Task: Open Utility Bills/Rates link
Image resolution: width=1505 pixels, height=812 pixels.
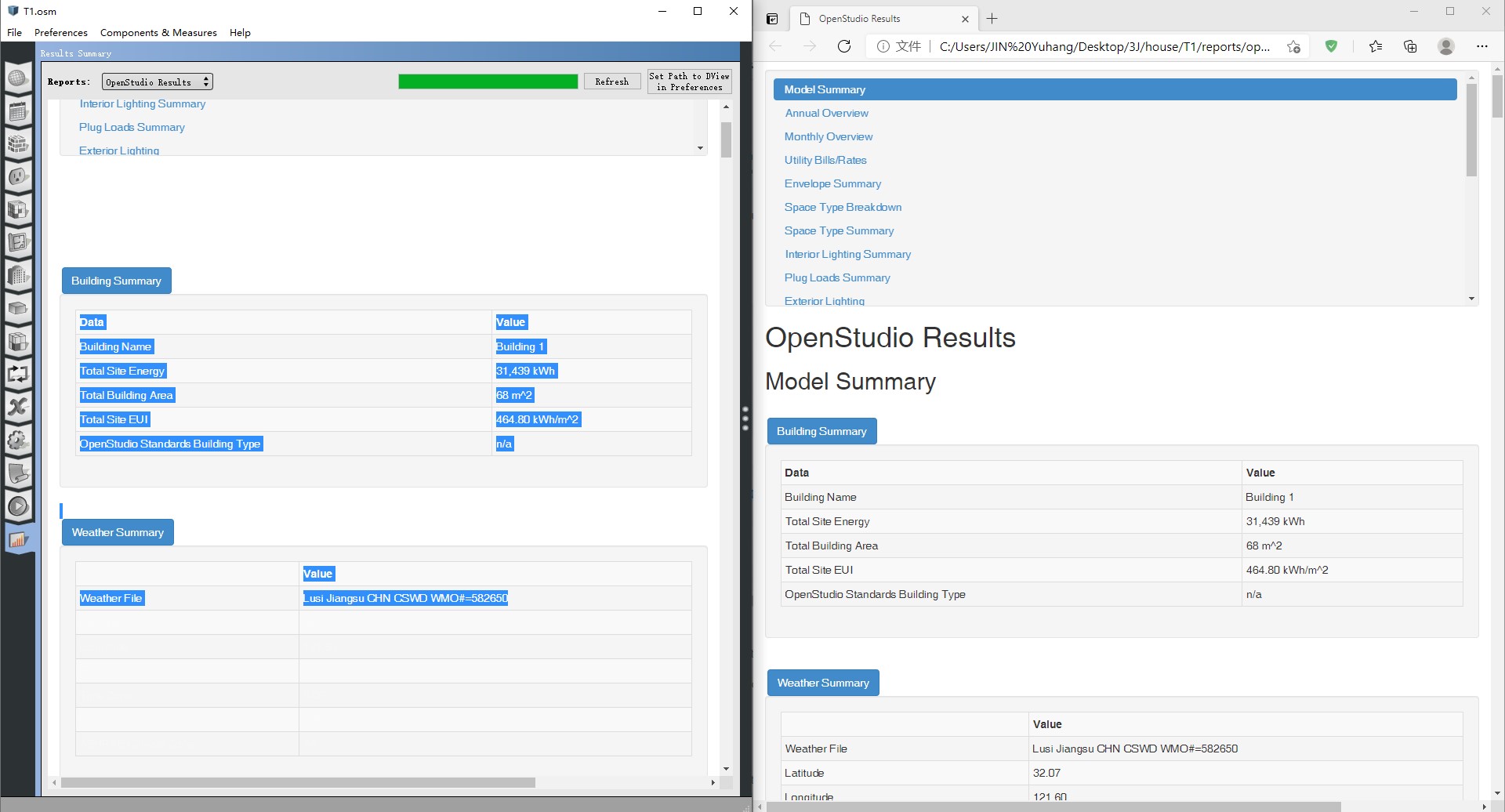Action: 825,160
